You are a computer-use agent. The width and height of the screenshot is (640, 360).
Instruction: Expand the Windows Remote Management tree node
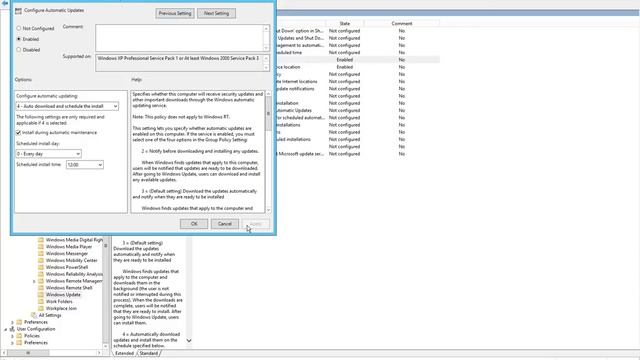34,281
